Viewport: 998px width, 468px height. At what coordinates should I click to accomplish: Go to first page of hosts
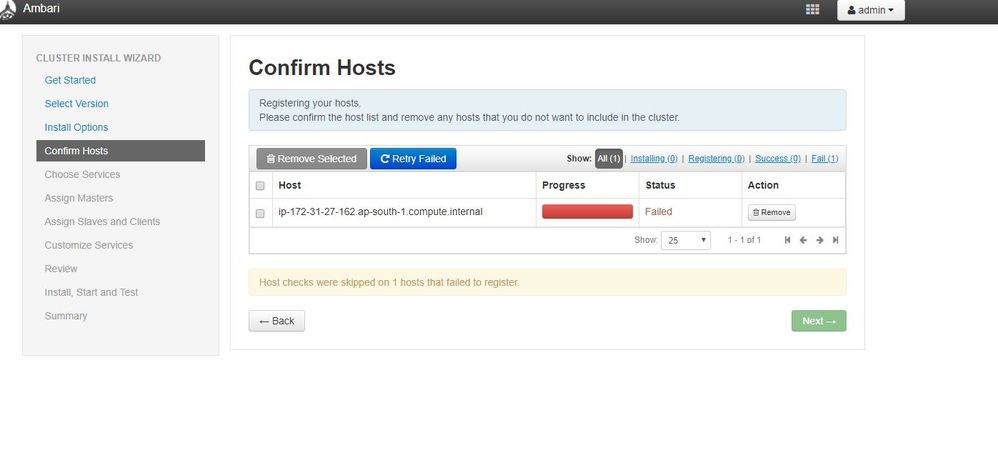pos(787,240)
